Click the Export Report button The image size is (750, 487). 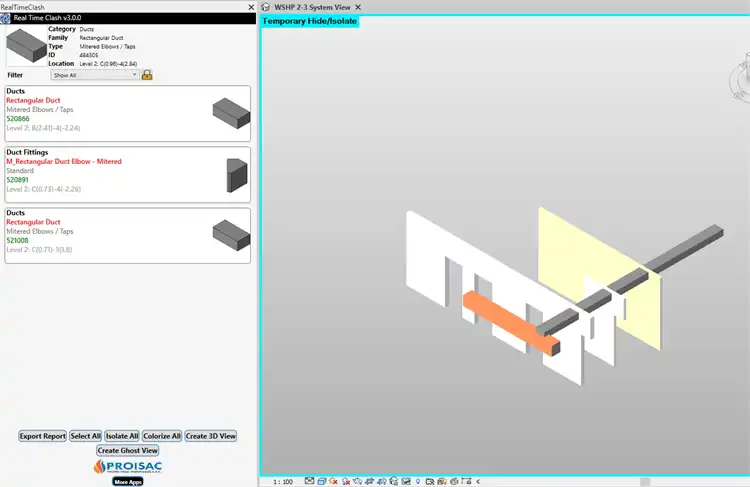coord(43,436)
